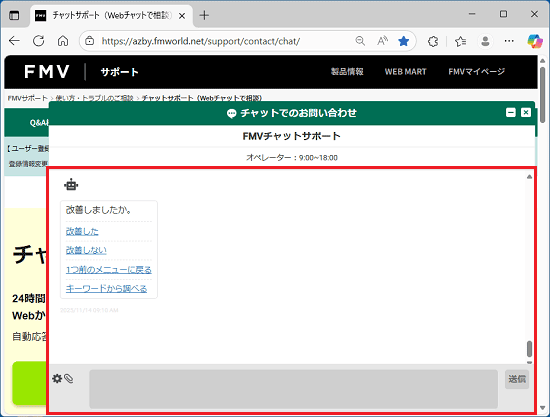This screenshot has width=550, height=417.
Task: Click the browser back arrow
Action: point(14,41)
